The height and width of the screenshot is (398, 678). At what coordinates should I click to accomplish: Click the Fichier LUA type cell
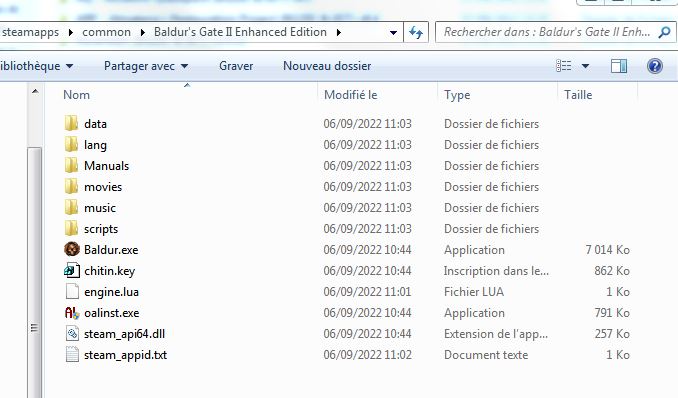point(474,292)
